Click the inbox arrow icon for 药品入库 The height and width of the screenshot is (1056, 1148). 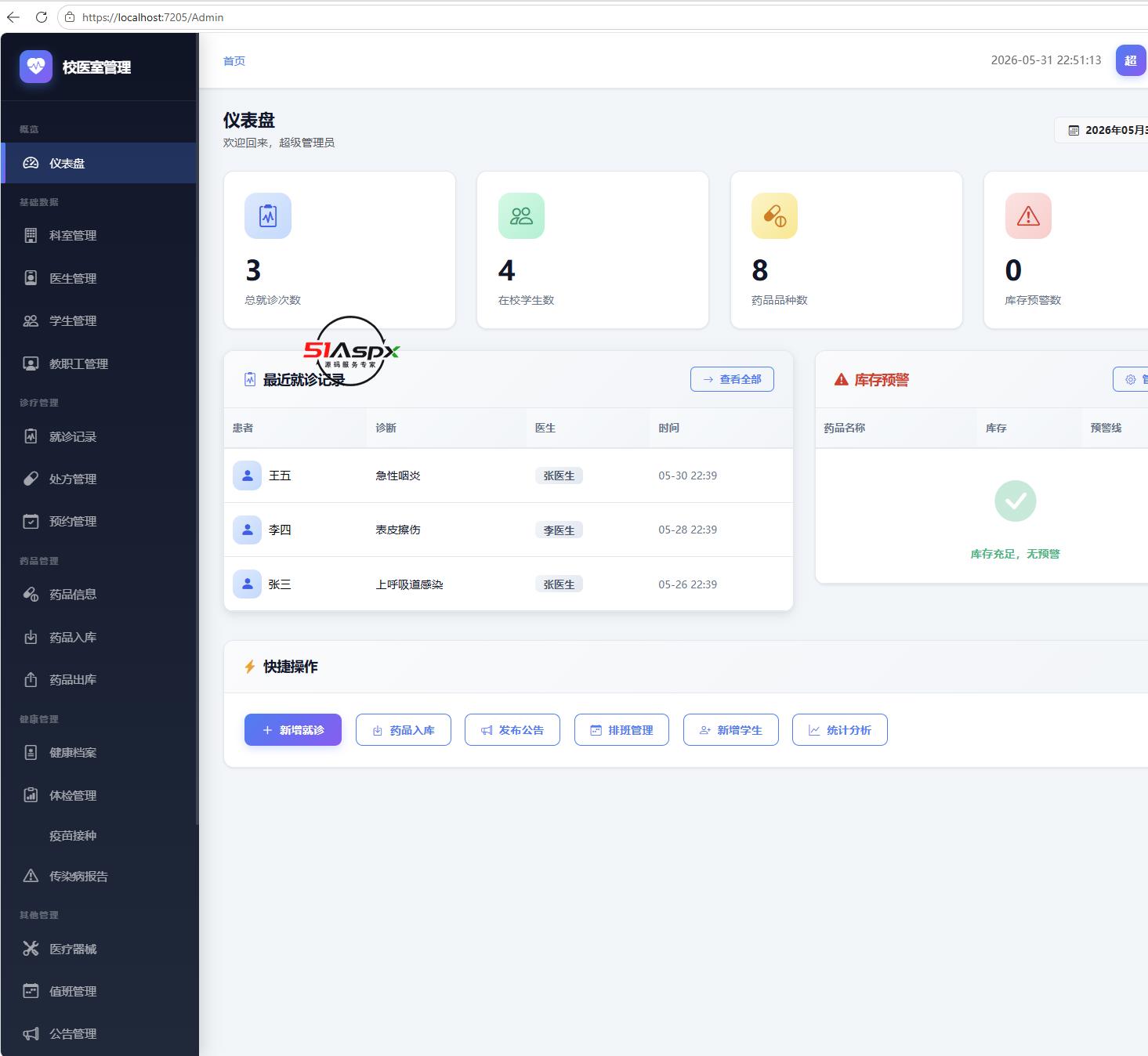click(31, 637)
